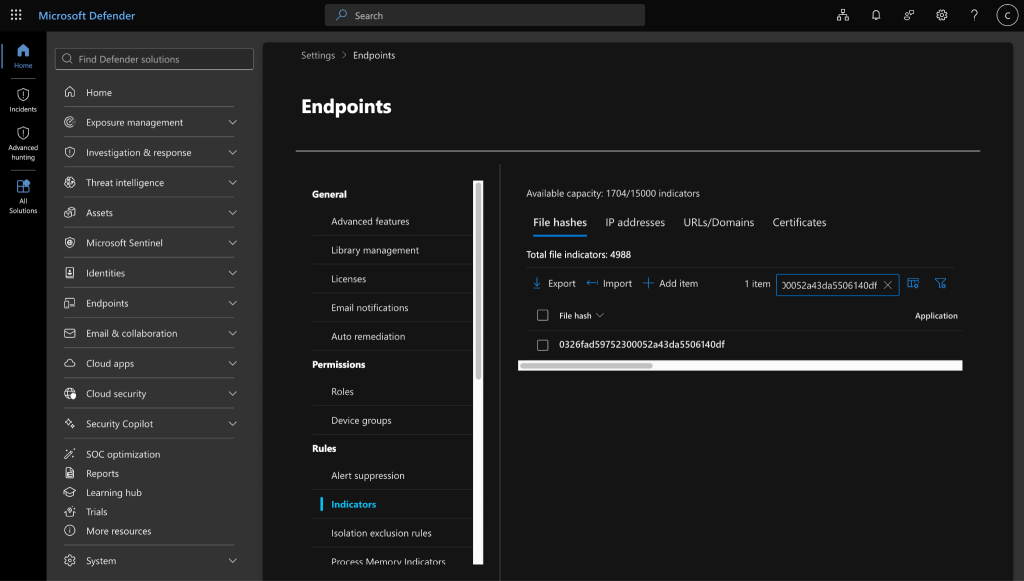The width and height of the screenshot is (1024, 581).
Task: Switch to the URLs/Domains tab
Action: click(718, 223)
